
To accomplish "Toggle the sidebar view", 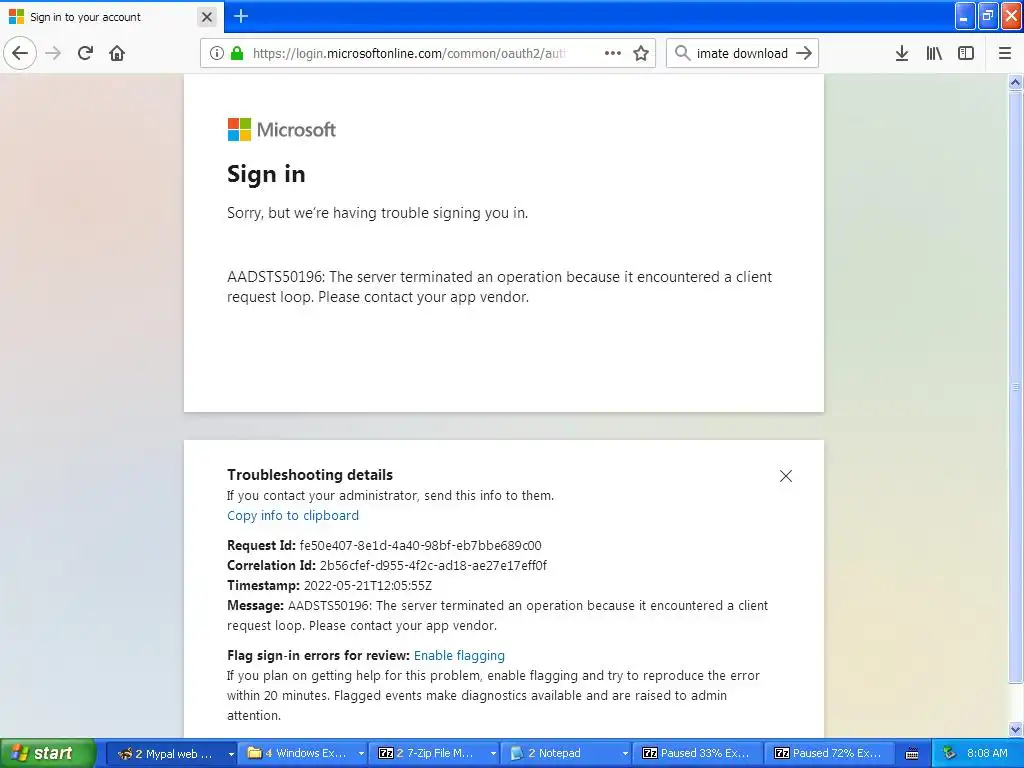I will 966,53.
